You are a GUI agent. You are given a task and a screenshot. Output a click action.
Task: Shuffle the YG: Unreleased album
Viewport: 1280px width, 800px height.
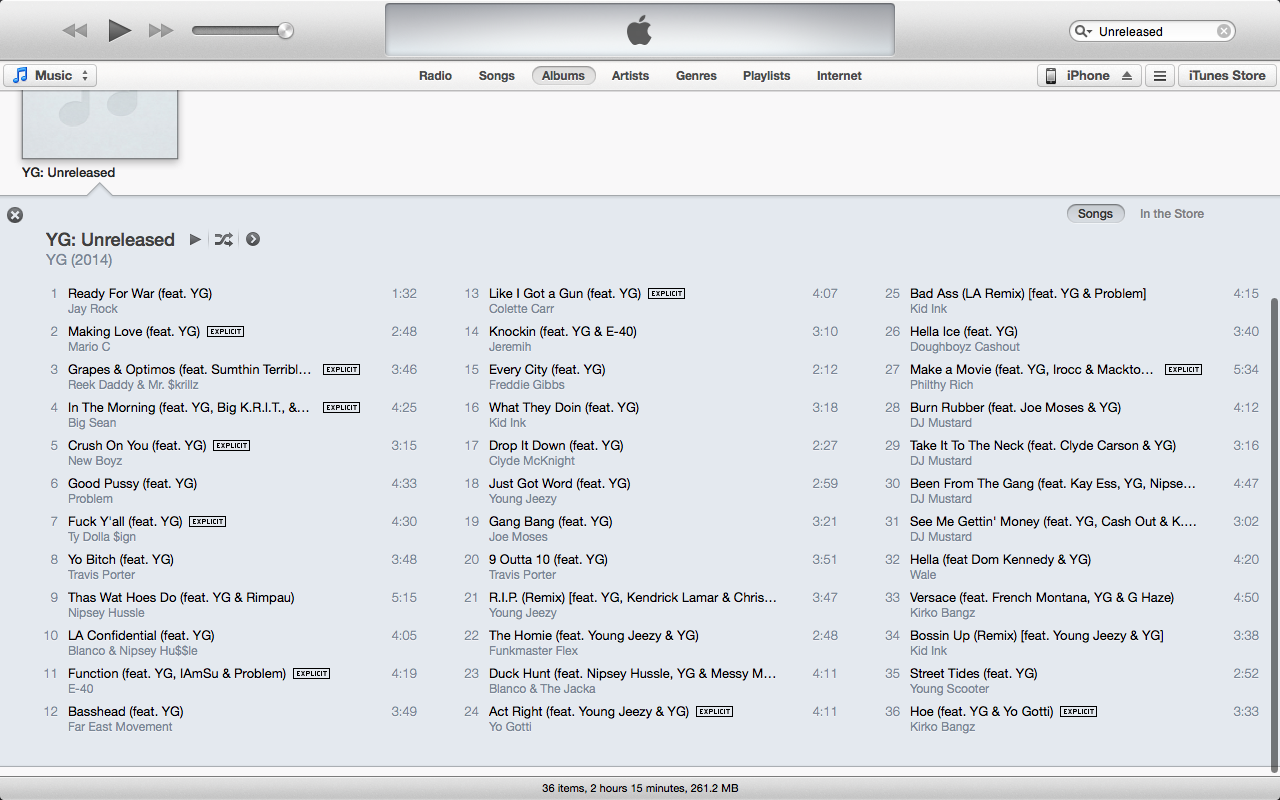tap(224, 239)
